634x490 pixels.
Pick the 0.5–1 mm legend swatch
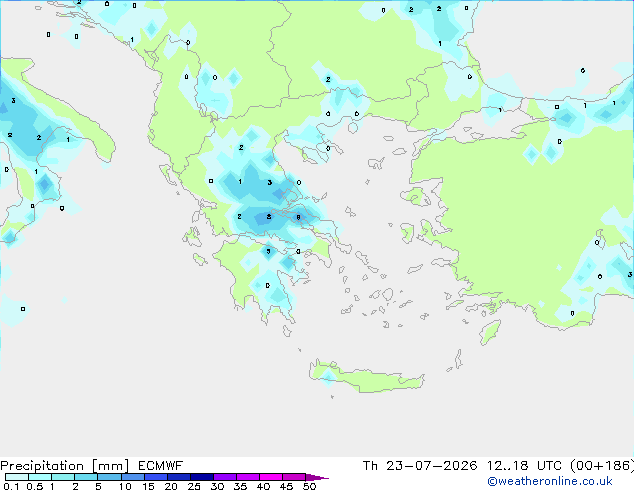40,477
